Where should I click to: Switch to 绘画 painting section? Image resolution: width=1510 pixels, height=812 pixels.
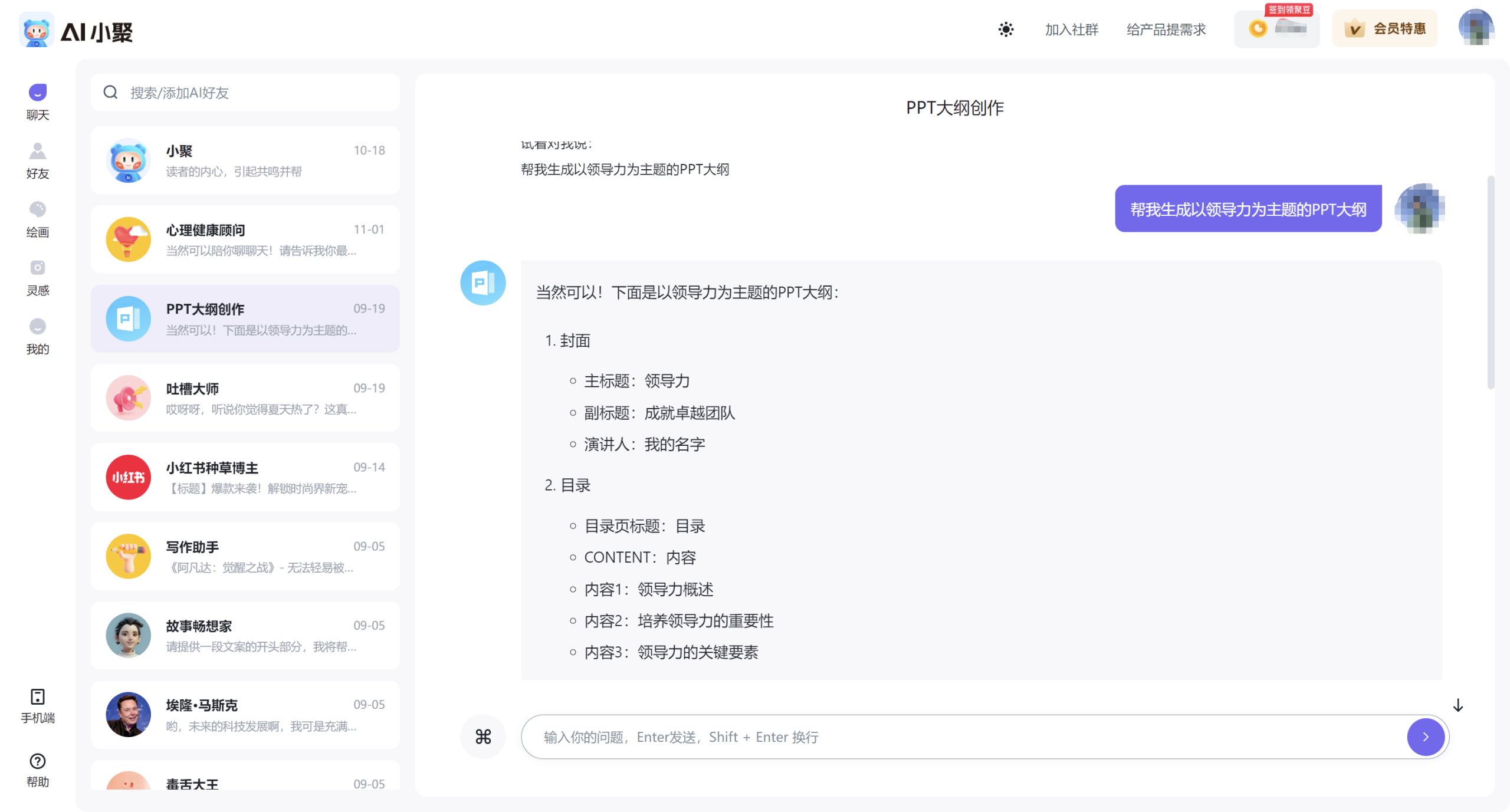point(37,219)
